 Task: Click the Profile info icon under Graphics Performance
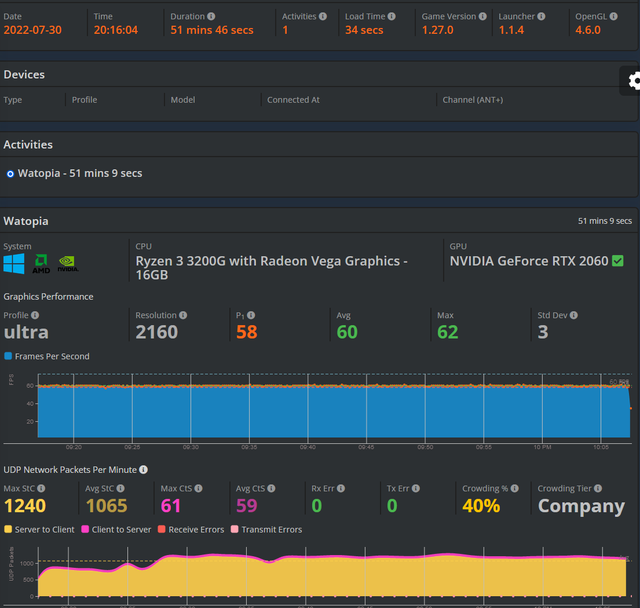click(35, 315)
